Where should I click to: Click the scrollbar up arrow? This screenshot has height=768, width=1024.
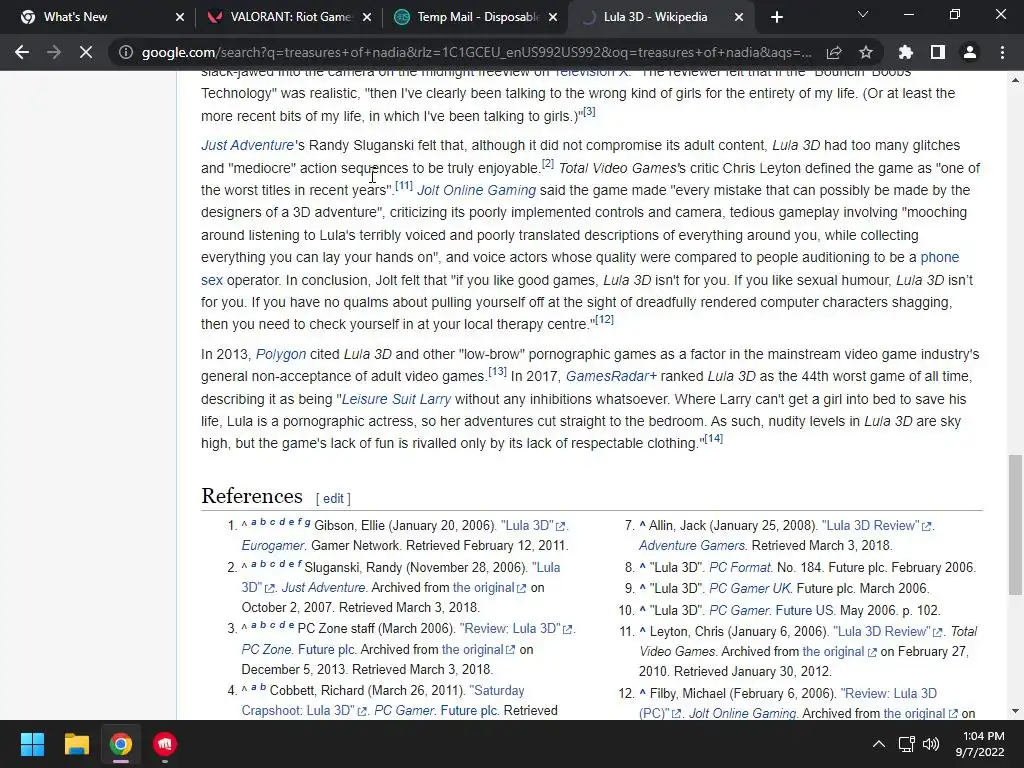click(1015, 80)
